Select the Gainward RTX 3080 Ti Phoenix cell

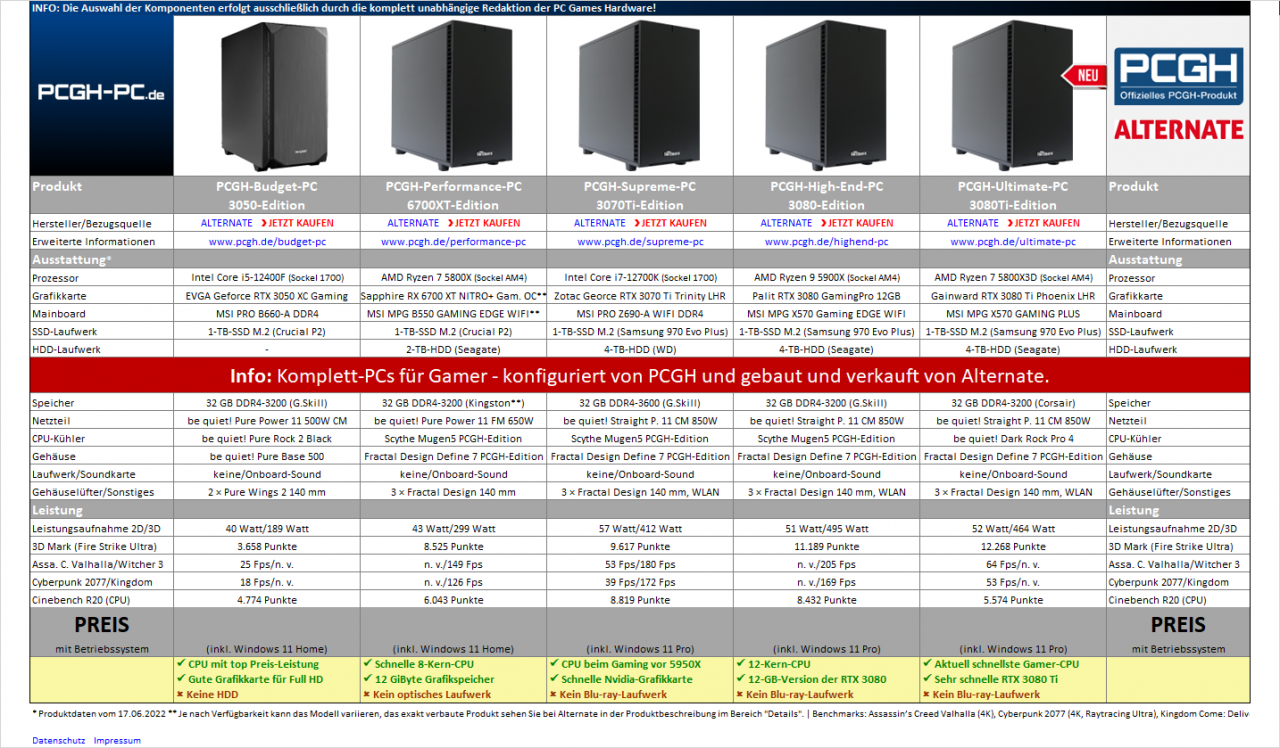coord(1014,296)
